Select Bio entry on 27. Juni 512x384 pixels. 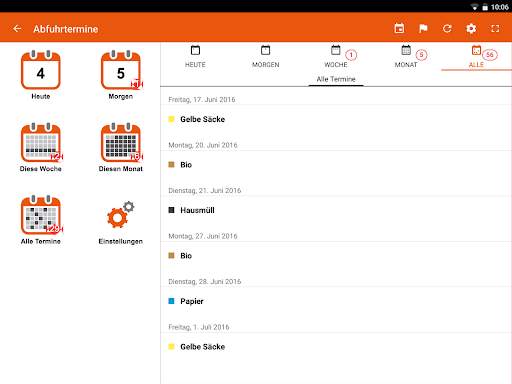[x=336, y=256]
